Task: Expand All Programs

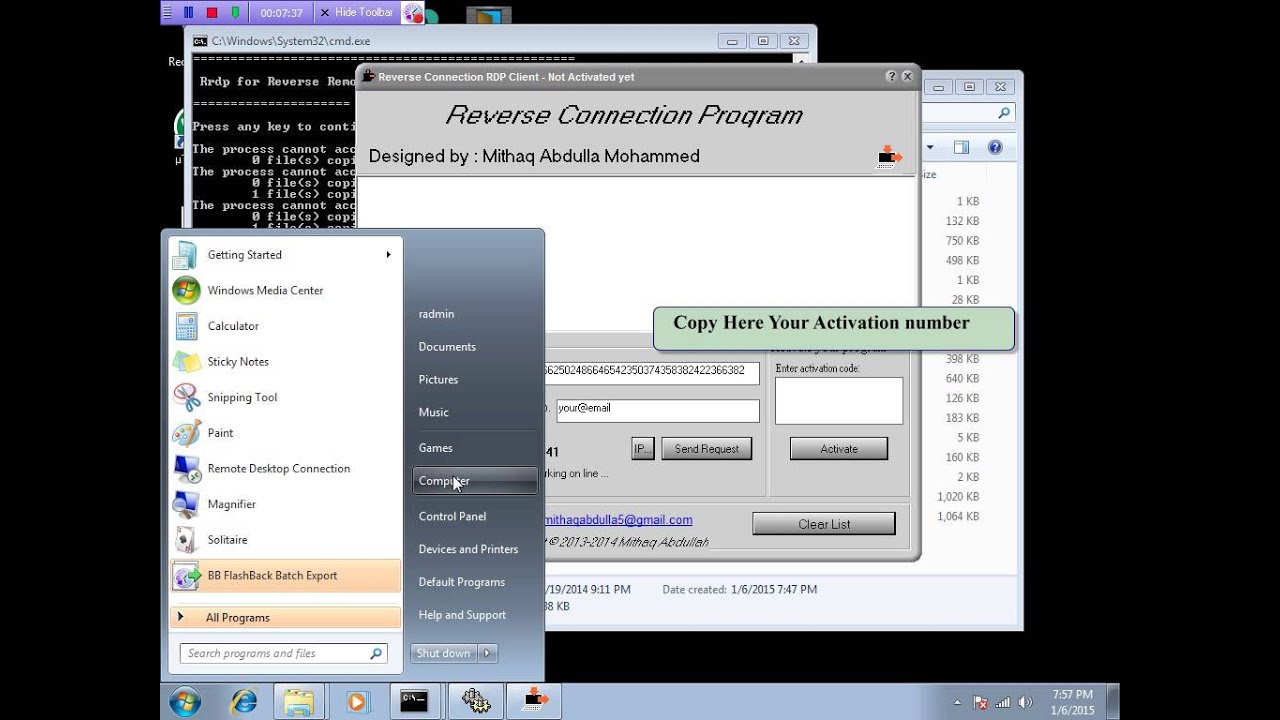Action: point(285,618)
